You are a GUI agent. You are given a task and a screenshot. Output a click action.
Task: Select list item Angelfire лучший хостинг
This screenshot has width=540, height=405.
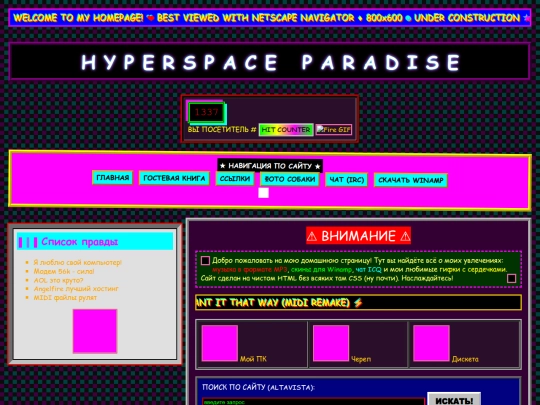click(x=76, y=289)
